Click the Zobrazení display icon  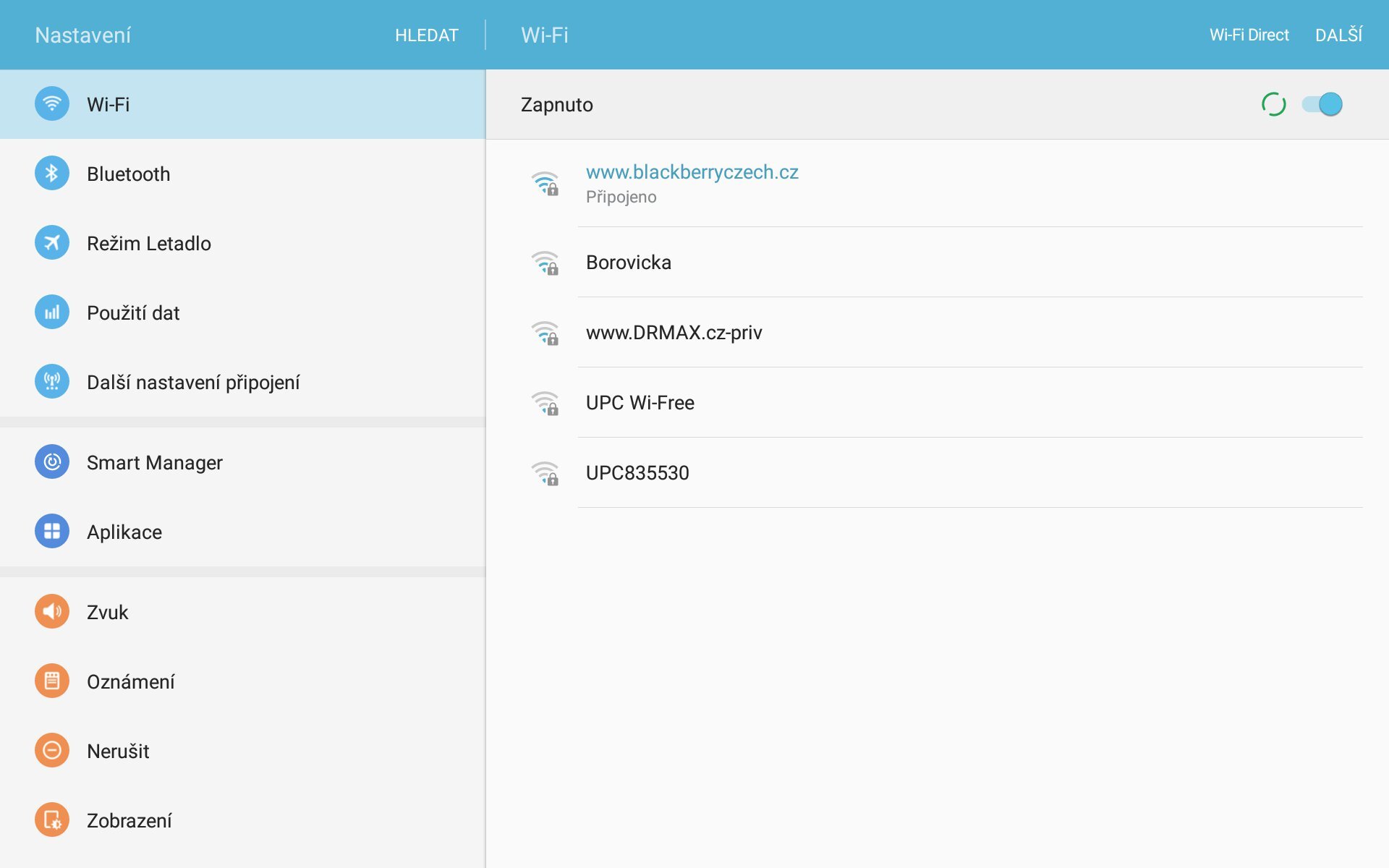[52, 820]
